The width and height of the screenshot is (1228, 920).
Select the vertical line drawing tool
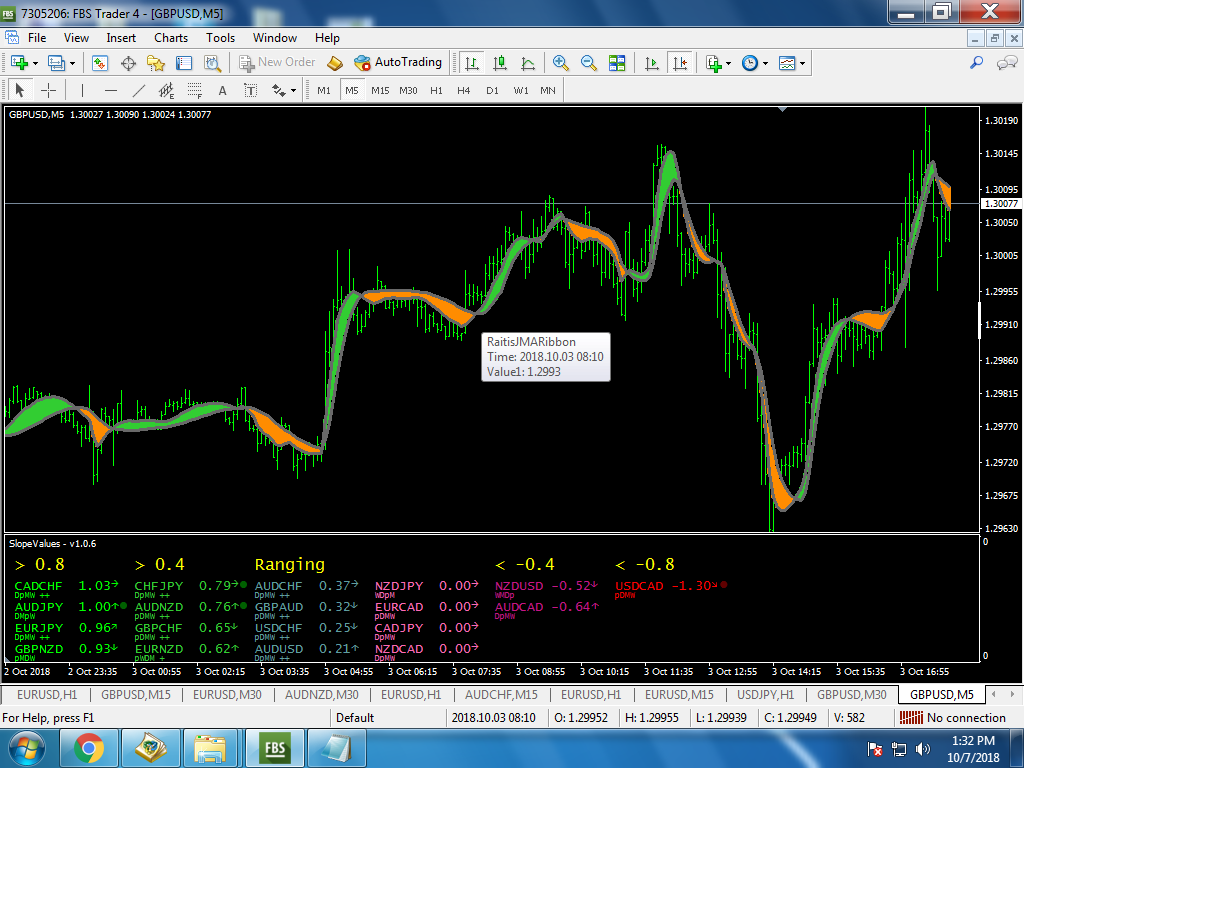click(83, 90)
